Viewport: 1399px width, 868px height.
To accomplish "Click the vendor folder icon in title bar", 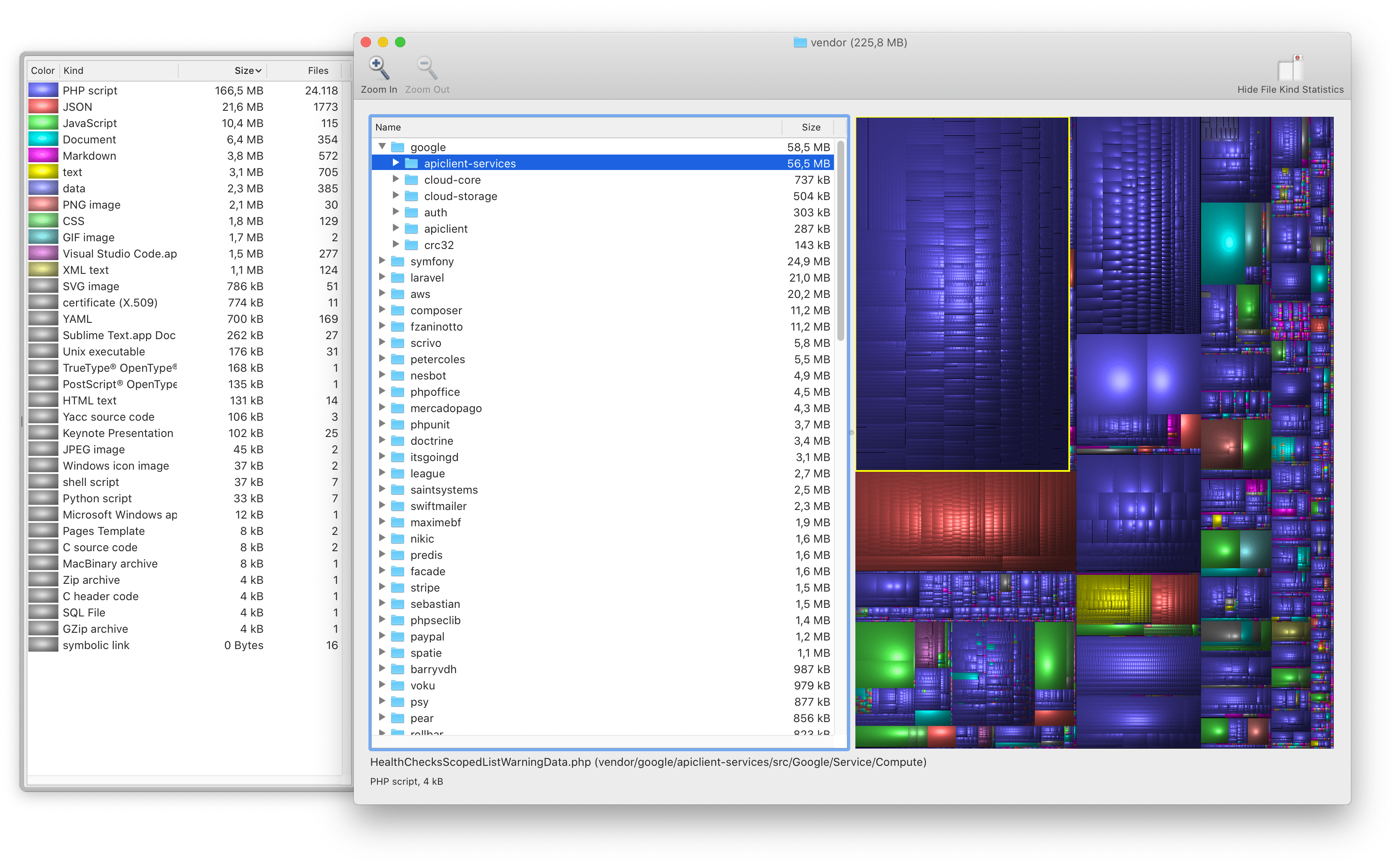I will pos(800,42).
